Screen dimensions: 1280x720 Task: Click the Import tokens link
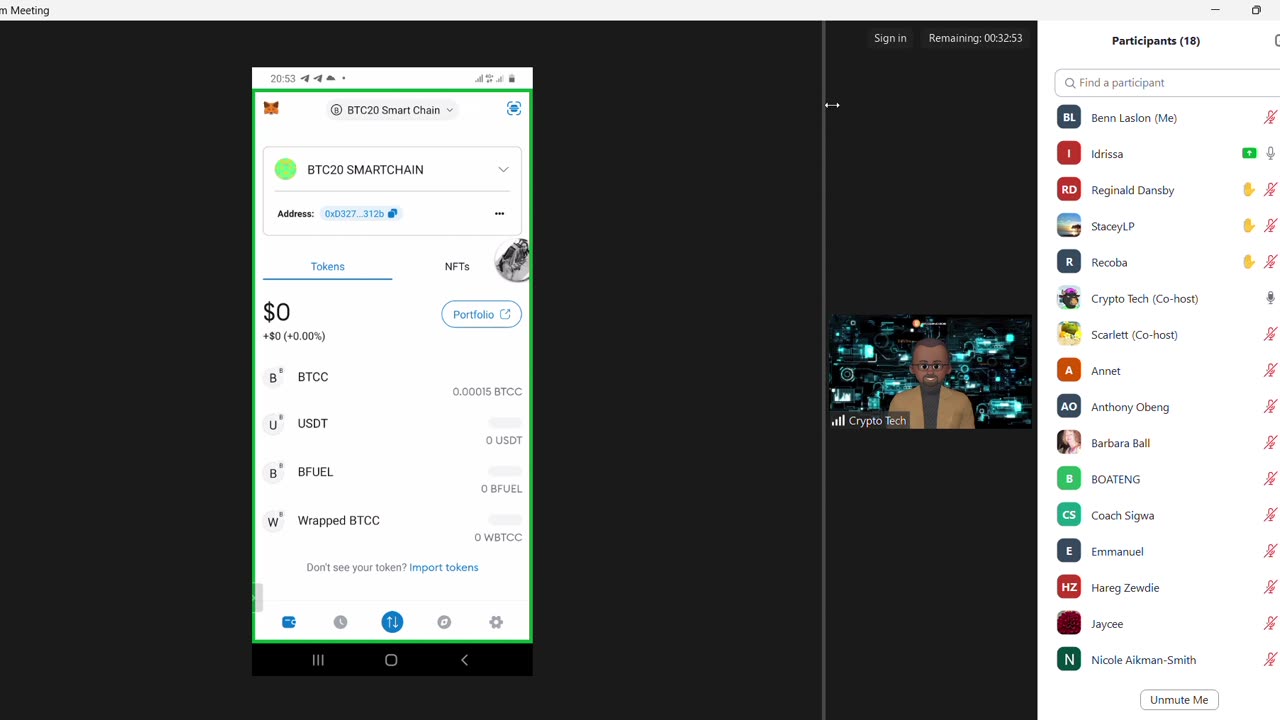pos(443,567)
